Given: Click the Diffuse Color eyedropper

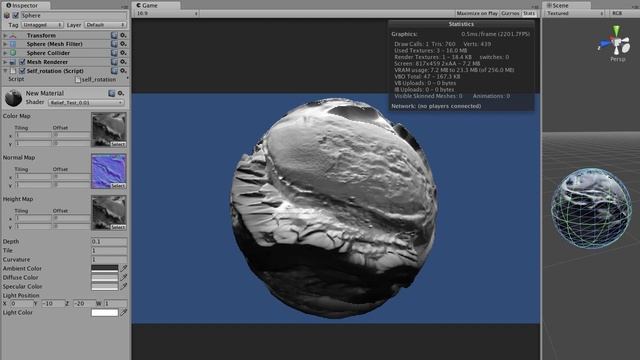Looking at the screenshot, I should (x=124, y=277).
